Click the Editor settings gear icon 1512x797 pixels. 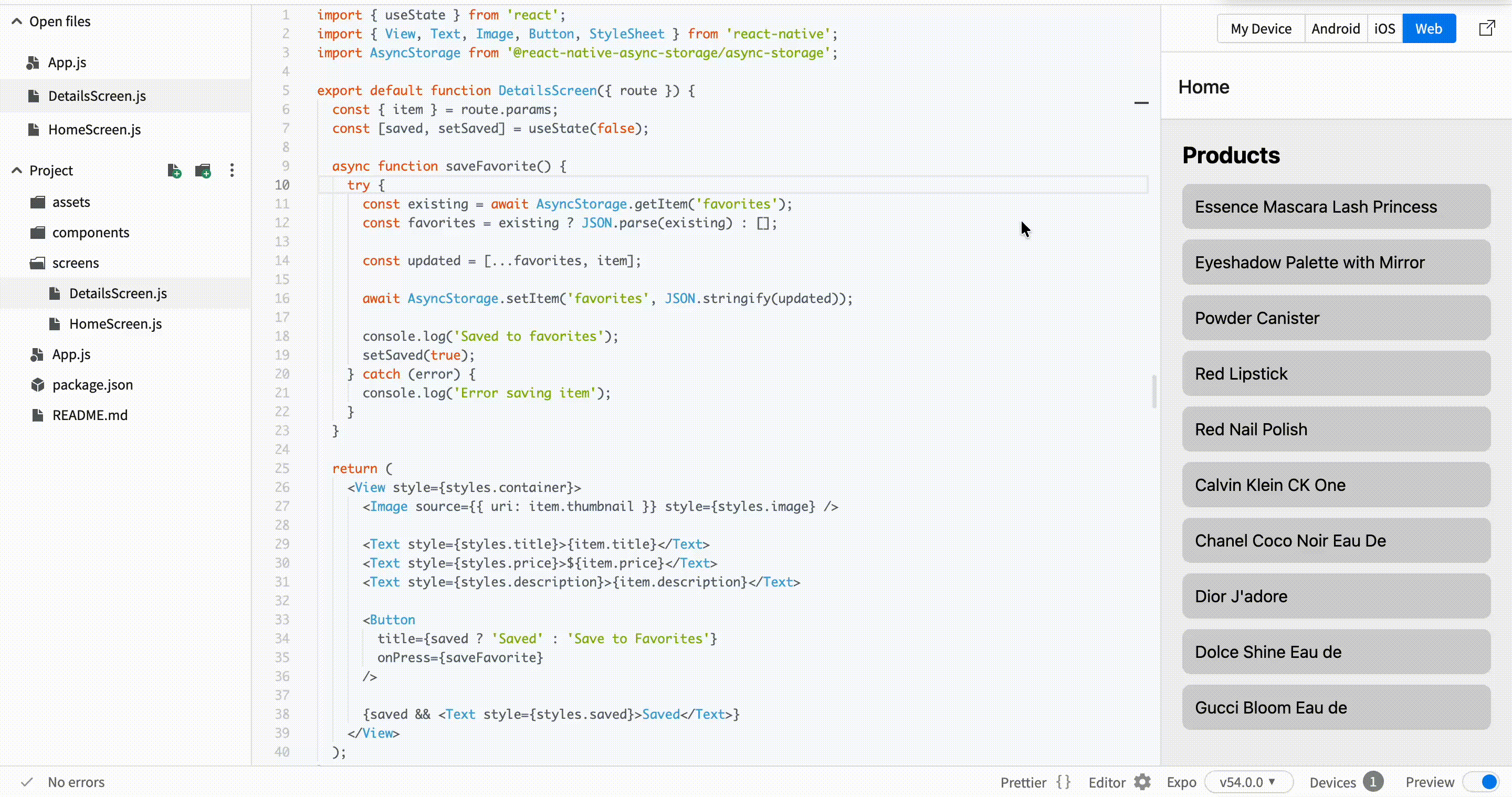[1142, 782]
